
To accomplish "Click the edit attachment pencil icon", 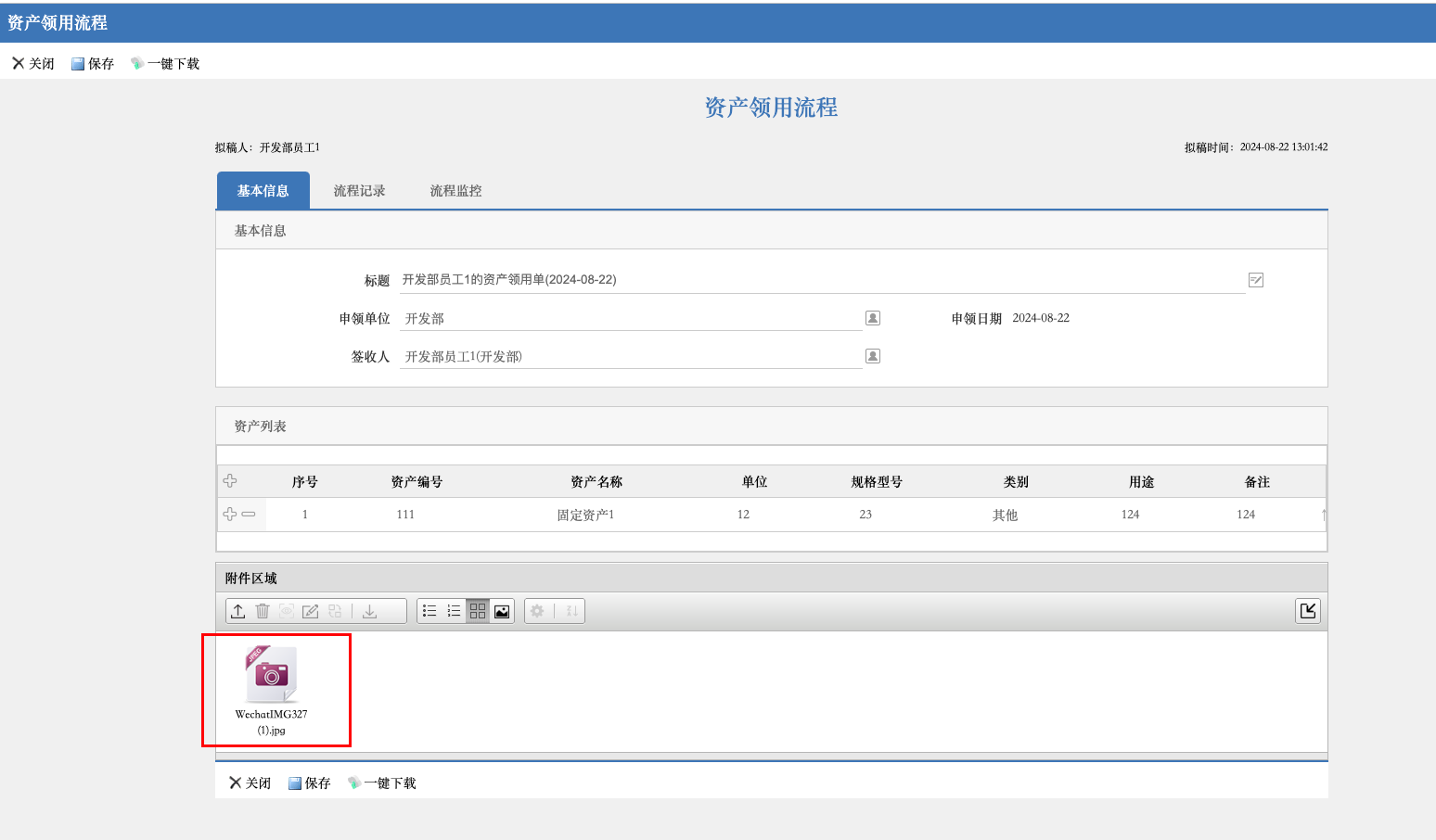I will (x=311, y=611).
